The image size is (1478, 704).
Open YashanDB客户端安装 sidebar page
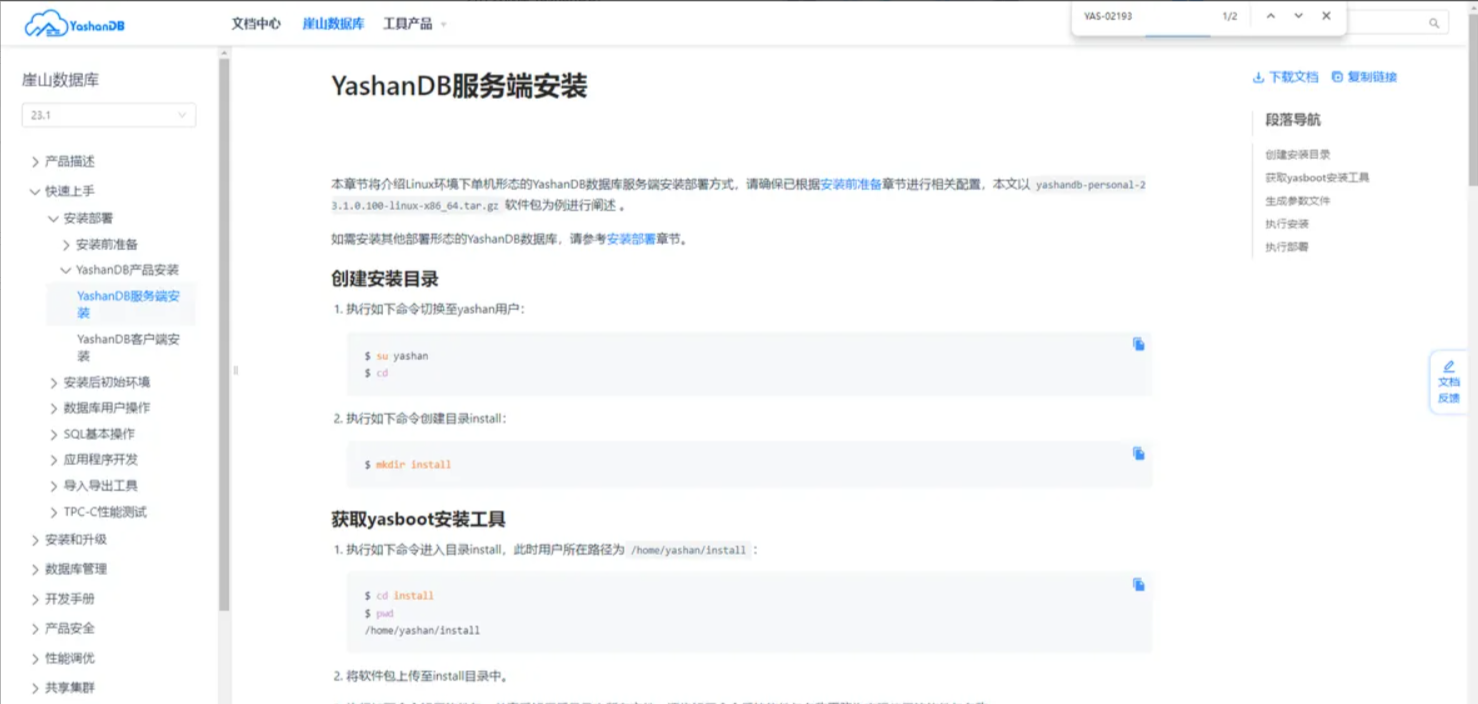point(129,347)
